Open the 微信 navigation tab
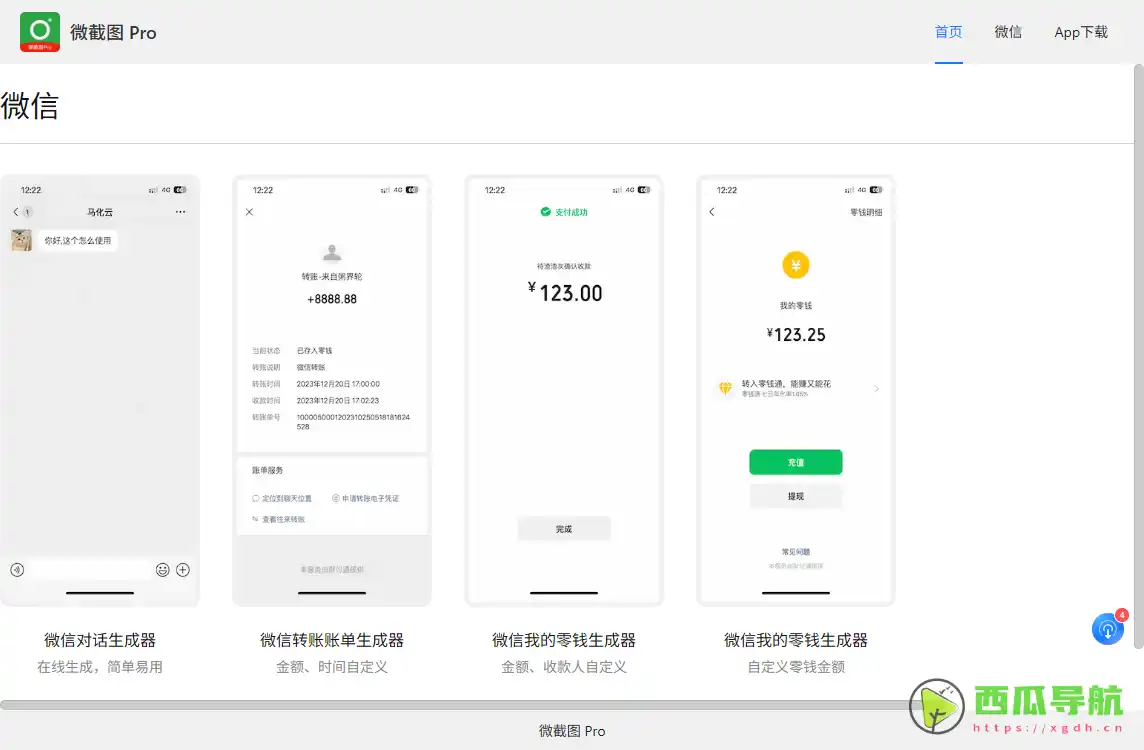Image resolution: width=1144 pixels, height=750 pixels. click(1008, 32)
